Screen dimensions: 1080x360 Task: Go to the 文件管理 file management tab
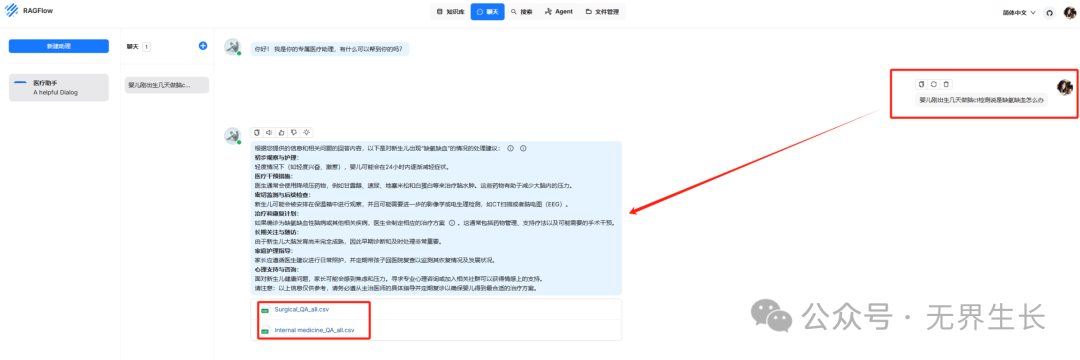602,12
